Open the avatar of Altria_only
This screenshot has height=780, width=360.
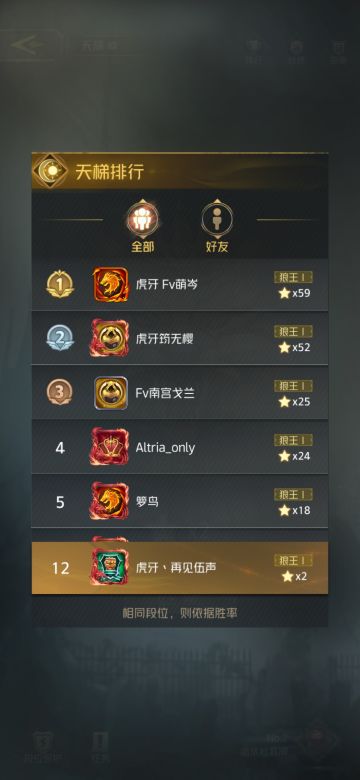[x=109, y=447]
